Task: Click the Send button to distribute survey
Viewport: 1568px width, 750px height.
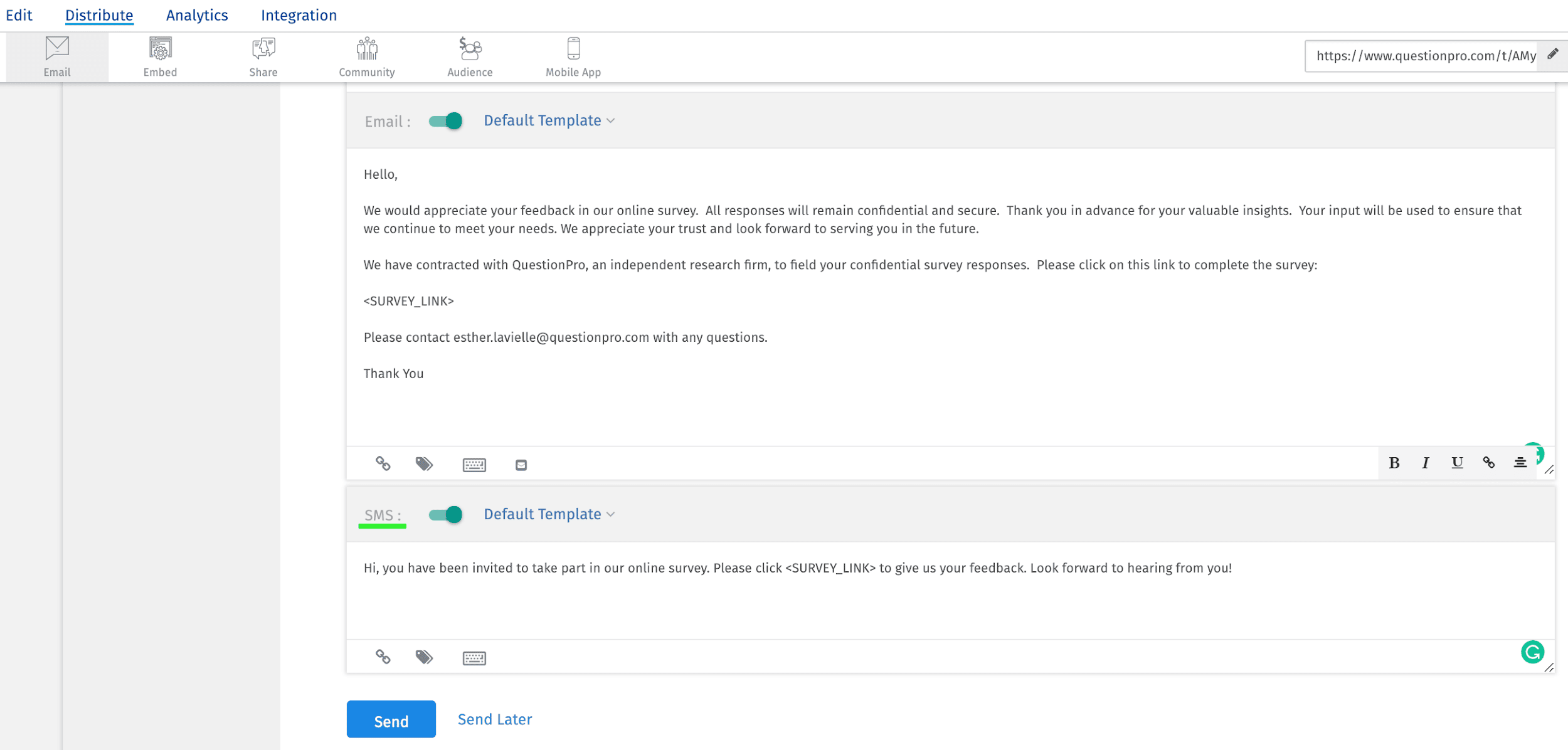Action: coord(391,720)
